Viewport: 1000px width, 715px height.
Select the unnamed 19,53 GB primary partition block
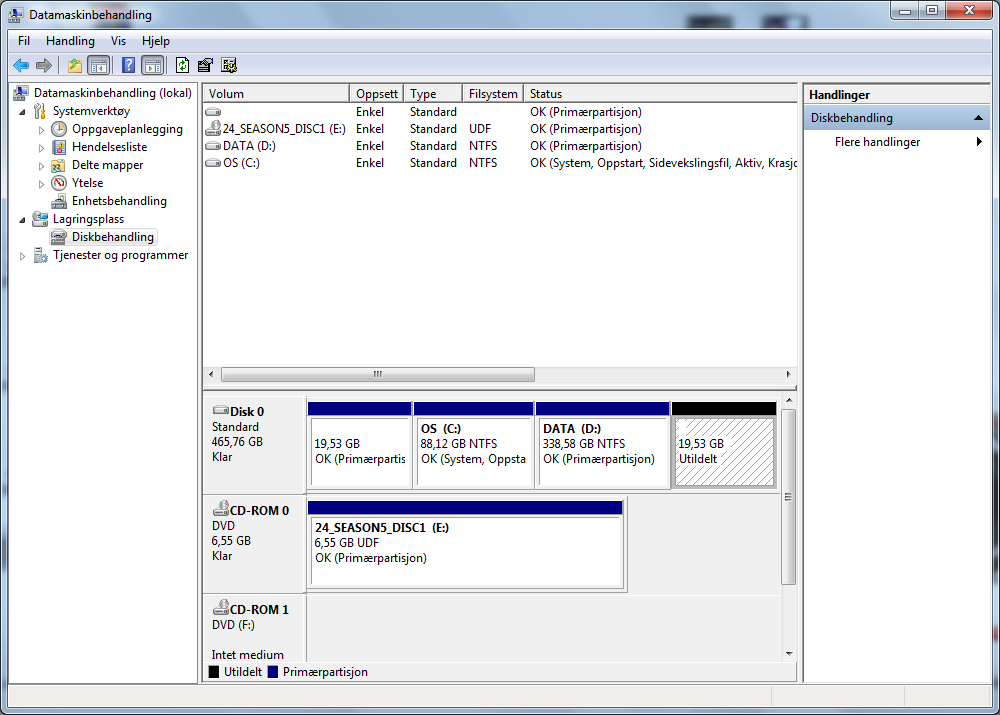(360, 445)
